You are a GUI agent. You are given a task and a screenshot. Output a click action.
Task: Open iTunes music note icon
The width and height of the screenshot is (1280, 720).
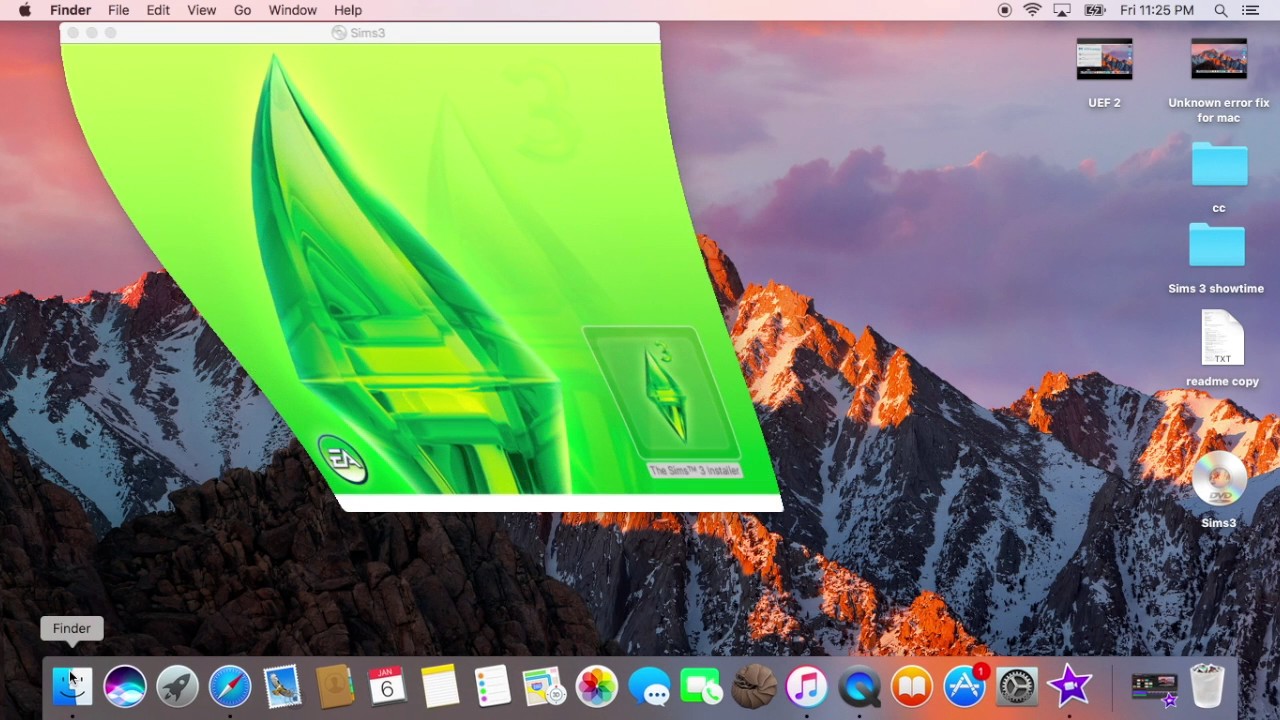click(807, 686)
